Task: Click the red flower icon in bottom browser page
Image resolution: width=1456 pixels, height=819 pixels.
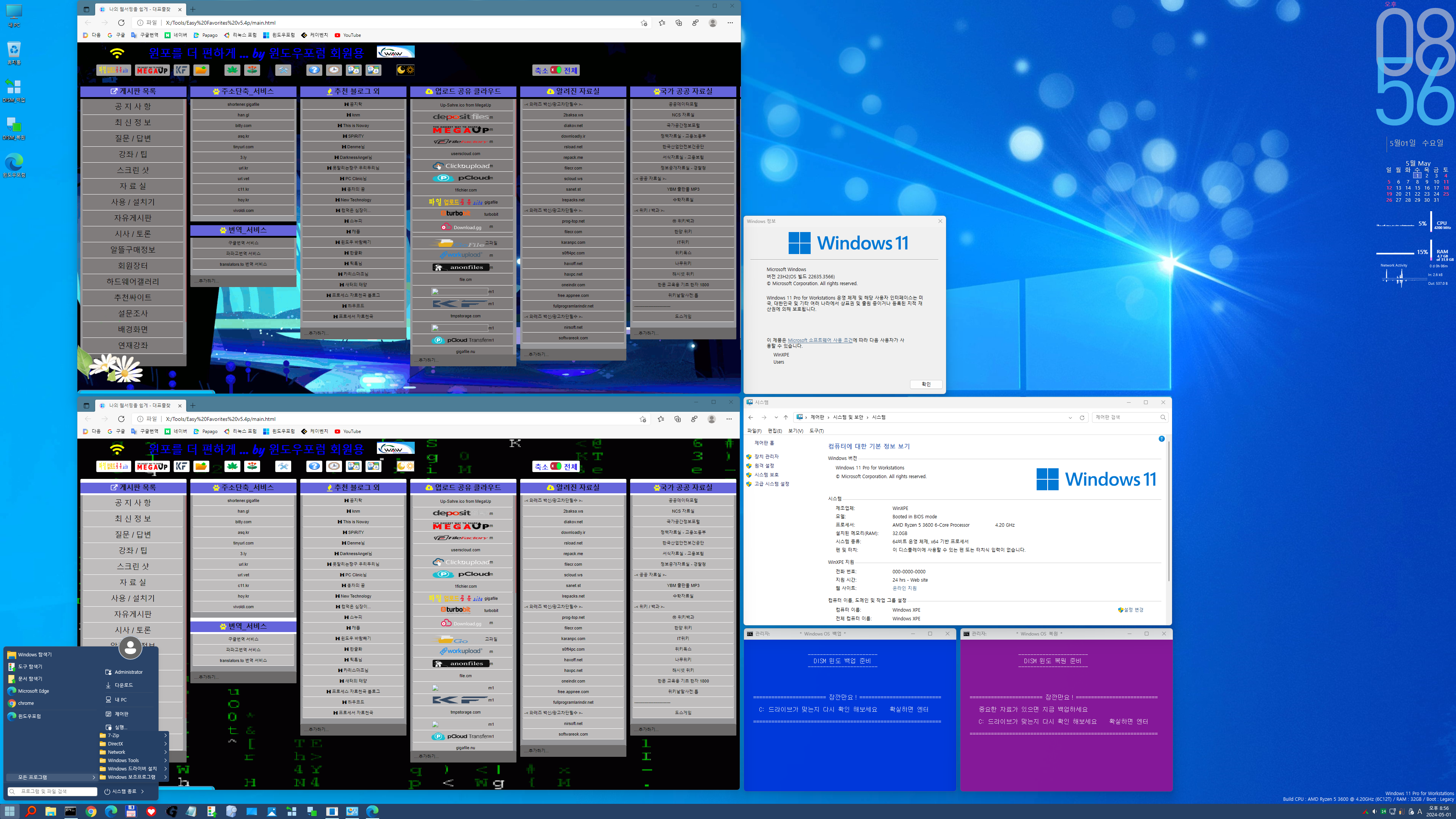Action: pos(253,466)
